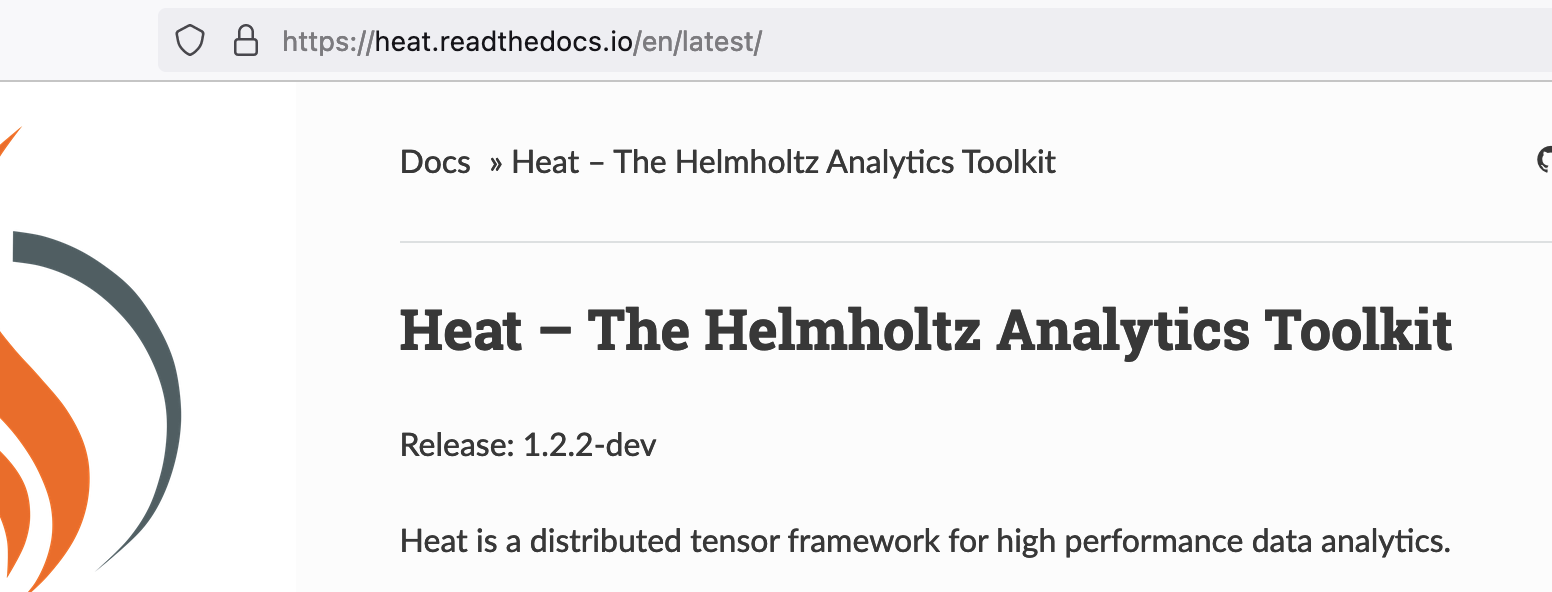Click the shield icon to view blocked trackers
Viewport: 1552px width, 592px height.
(x=189, y=41)
